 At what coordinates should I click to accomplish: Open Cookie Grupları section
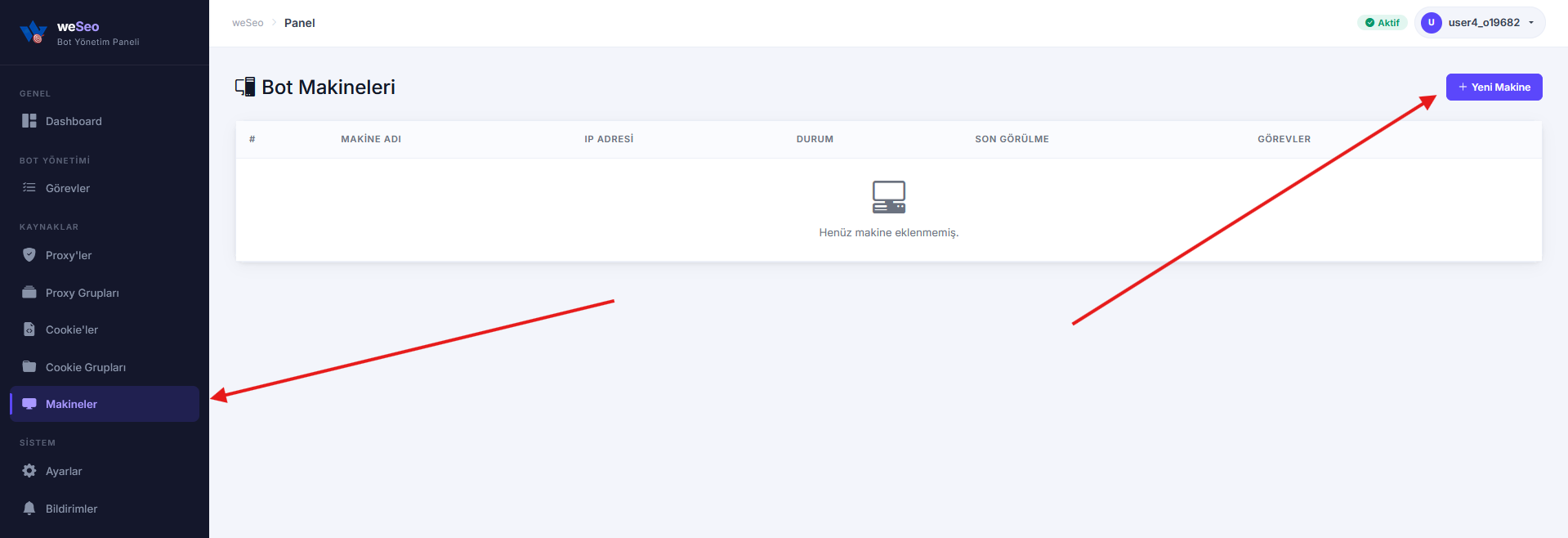tap(105, 367)
